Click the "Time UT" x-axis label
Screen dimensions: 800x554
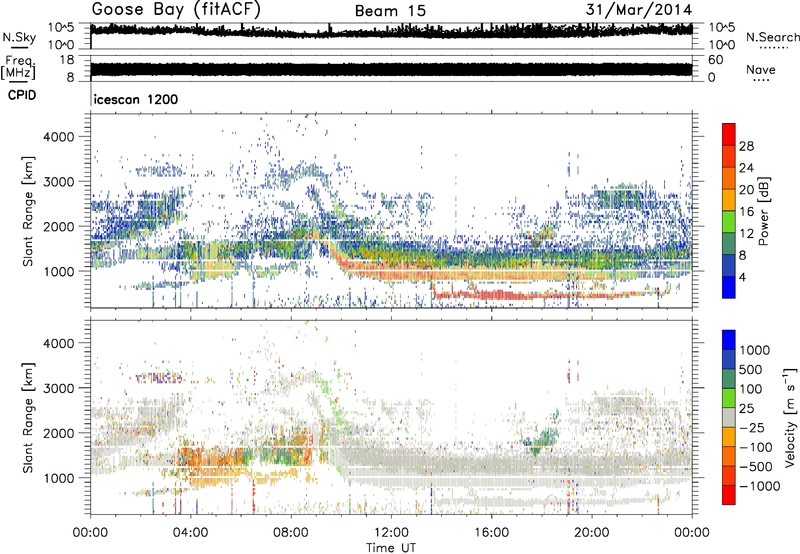pyautogui.click(x=391, y=547)
